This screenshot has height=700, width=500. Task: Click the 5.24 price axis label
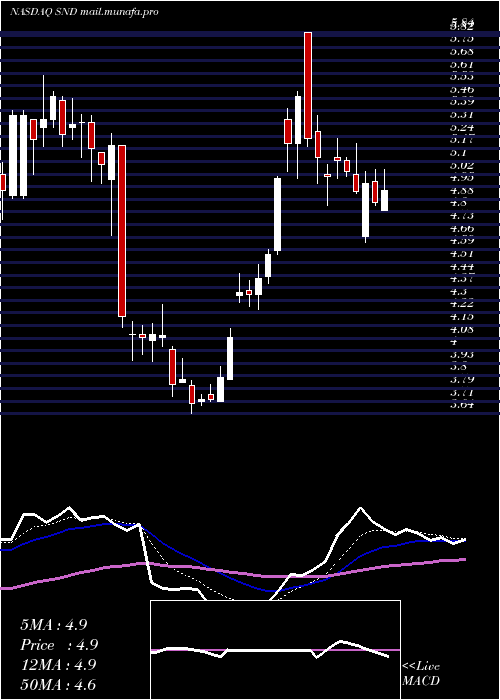tap(462, 127)
